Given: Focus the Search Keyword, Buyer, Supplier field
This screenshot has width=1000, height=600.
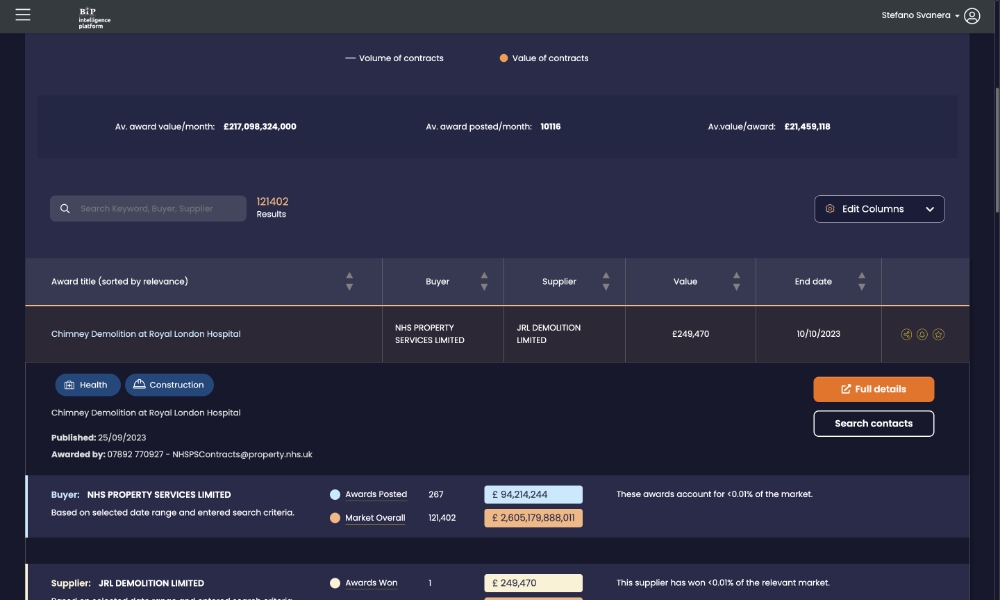Looking at the screenshot, I should coord(148,209).
